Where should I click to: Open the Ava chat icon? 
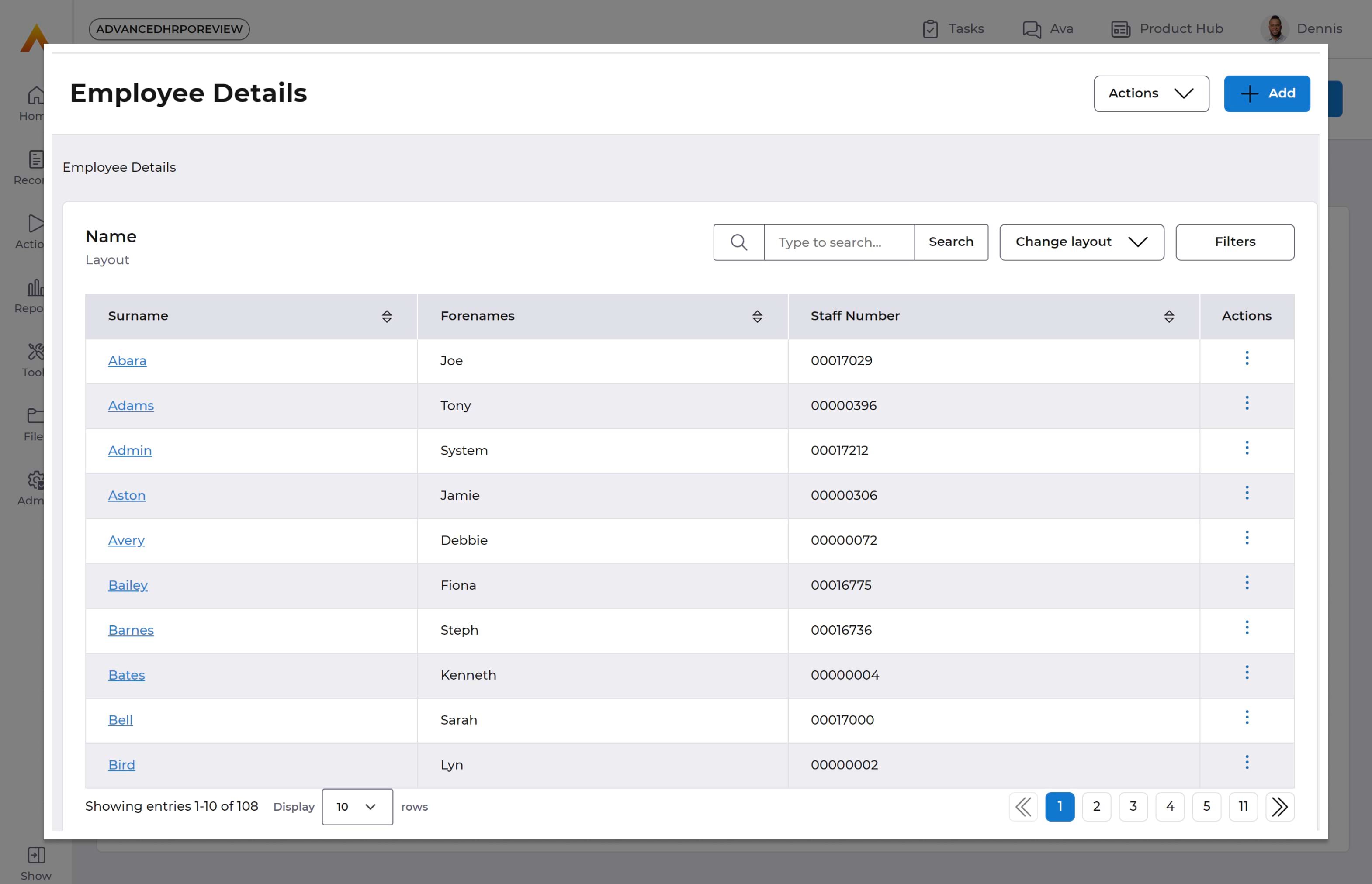point(1032,29)
